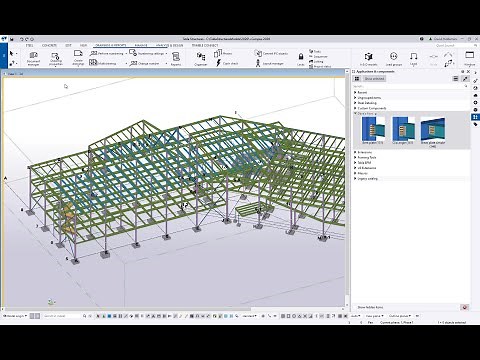Open the Lotting tool
This screenshot has height=360, width=480.
(x=316, y=62)
